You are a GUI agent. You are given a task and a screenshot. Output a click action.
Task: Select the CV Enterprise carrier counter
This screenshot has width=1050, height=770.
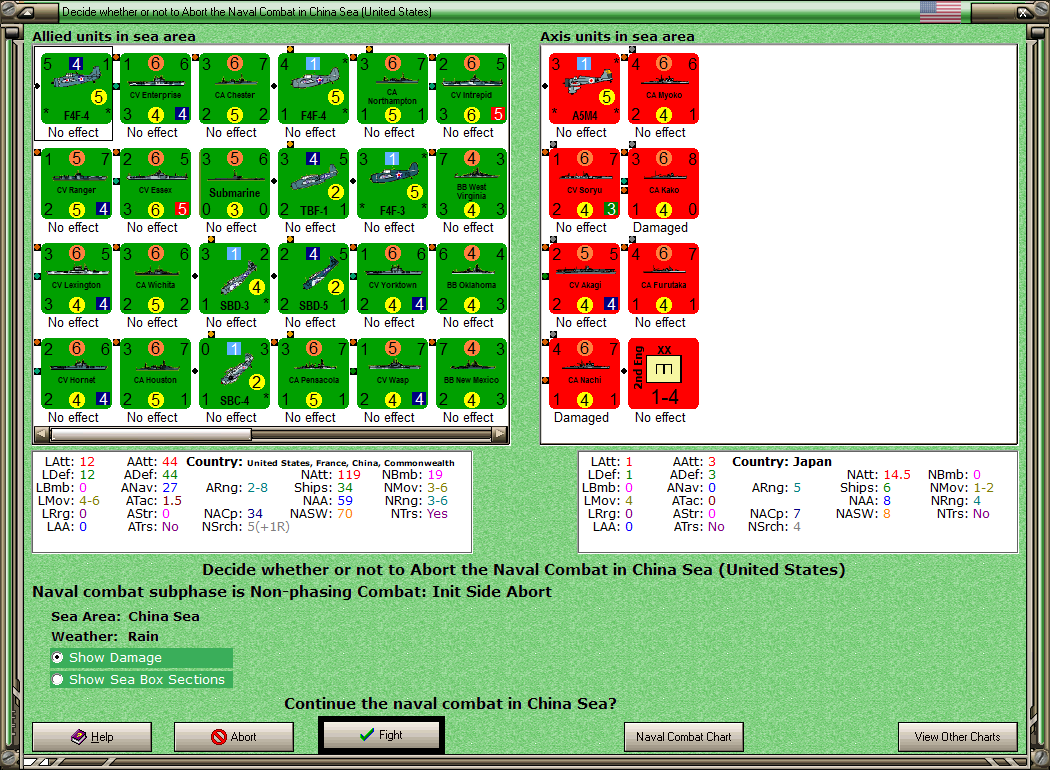coord(155,89)
